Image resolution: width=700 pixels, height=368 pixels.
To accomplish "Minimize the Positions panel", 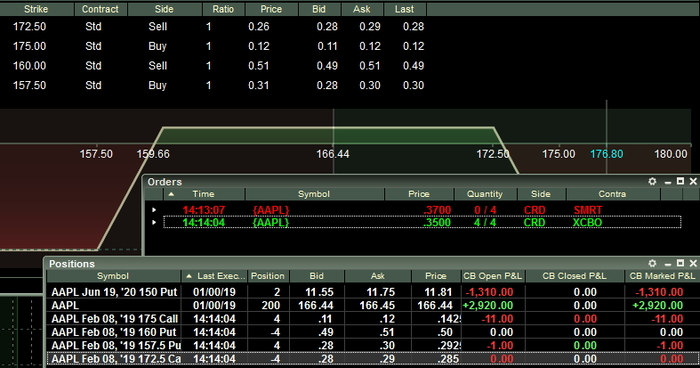I will pyautogui.click(x=668, y=264).
